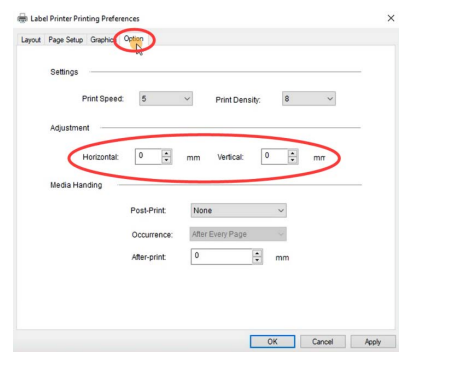Open the Graphic tab

point(101,40)
